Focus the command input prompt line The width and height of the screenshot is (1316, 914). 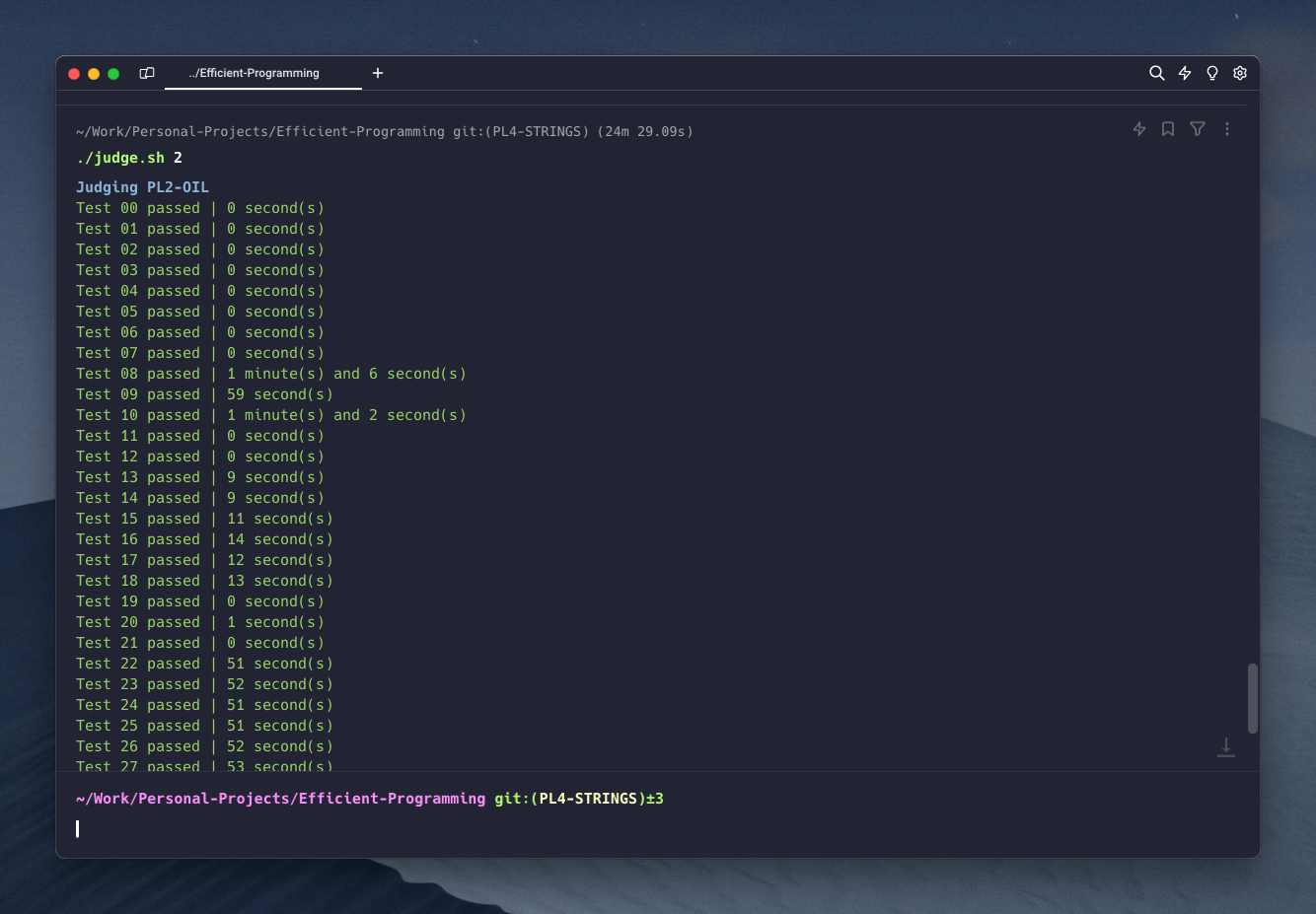[658, 828]
